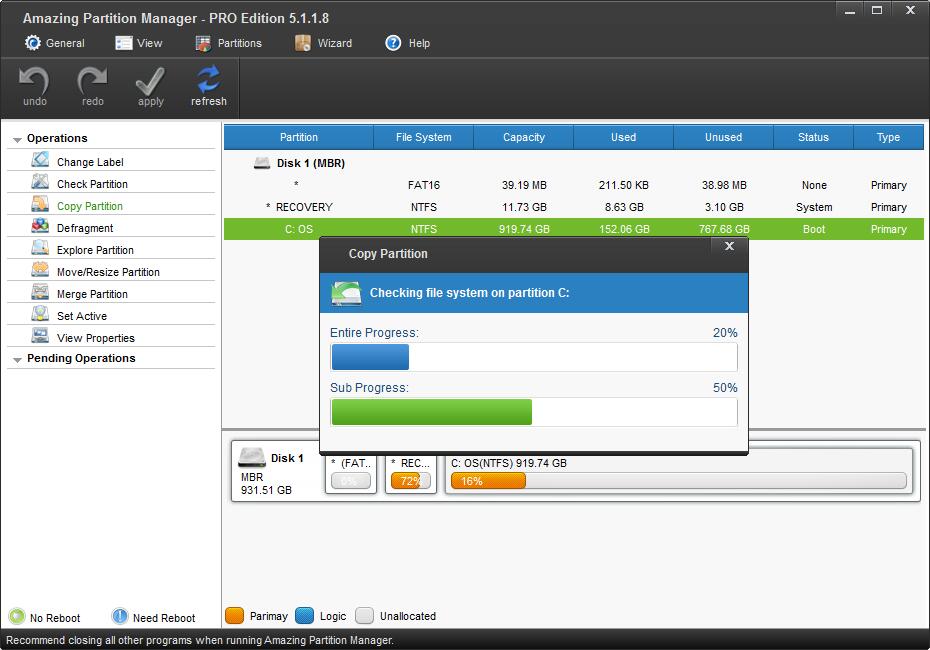Click the 919.74 GB capacity cell

click(524, 229)
